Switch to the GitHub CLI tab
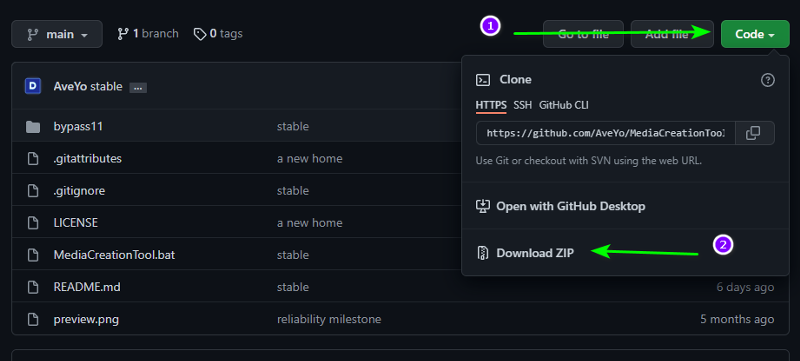800x361 pixels. click(x=564, y=106)
